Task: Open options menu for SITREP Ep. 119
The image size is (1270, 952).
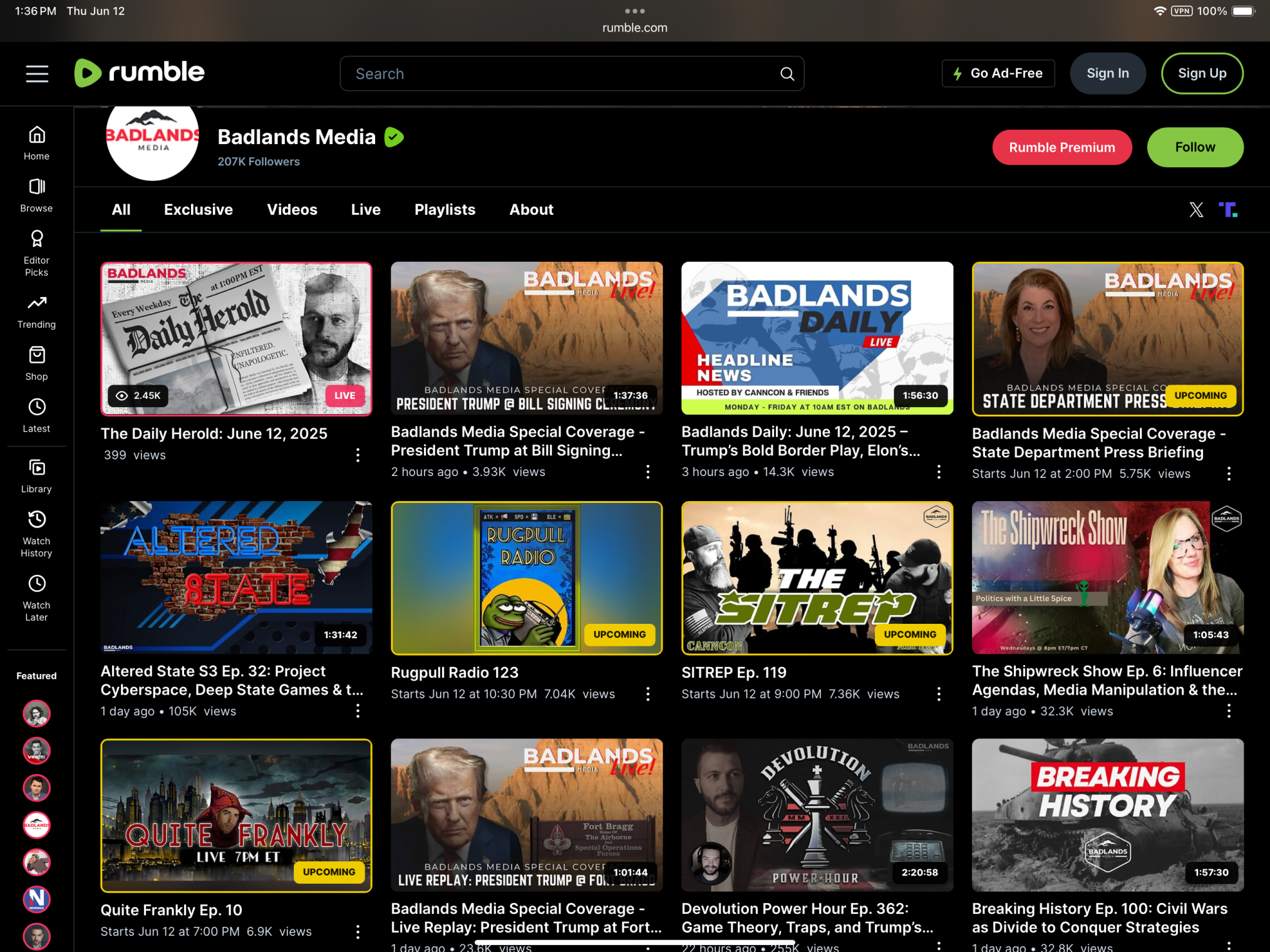Action: tap(938, 694)
